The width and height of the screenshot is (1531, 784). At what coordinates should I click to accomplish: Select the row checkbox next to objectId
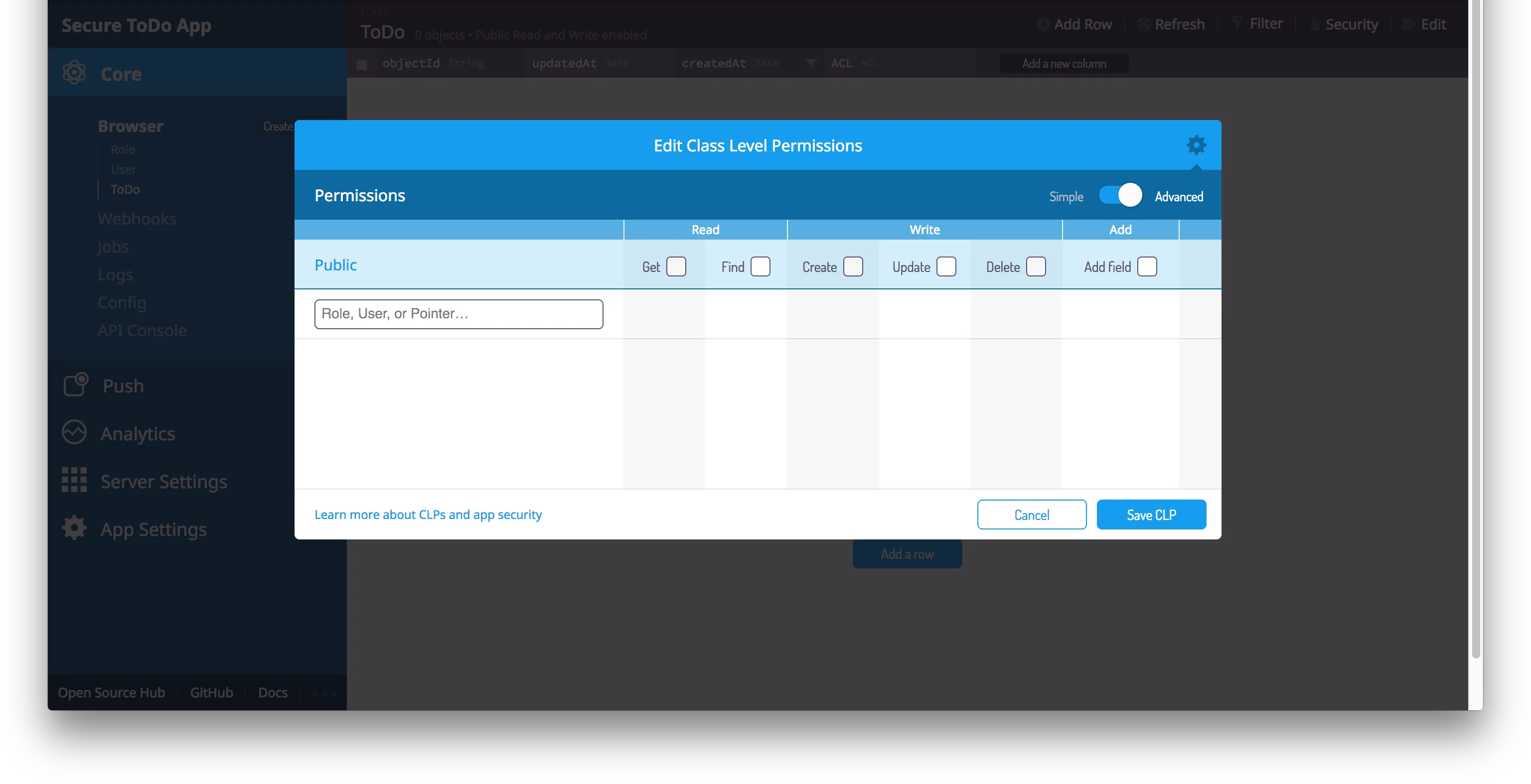362,64
